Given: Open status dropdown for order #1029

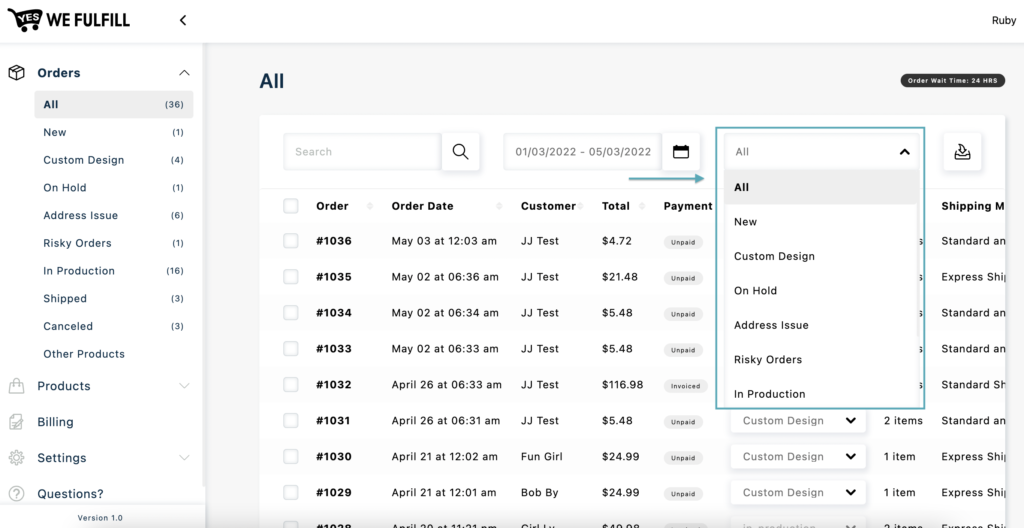Looking at the screenshot, I should pos(798,493).
